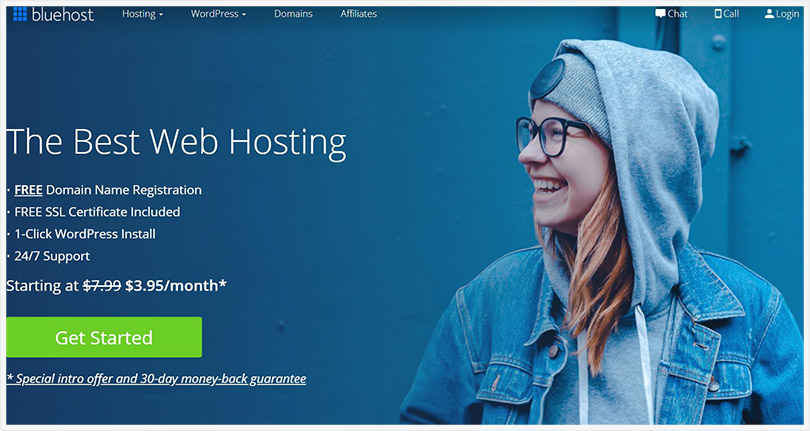Screen dimensions: 810x431
Task: Open the special intro offer guarantee link
Action: [156, 378]
